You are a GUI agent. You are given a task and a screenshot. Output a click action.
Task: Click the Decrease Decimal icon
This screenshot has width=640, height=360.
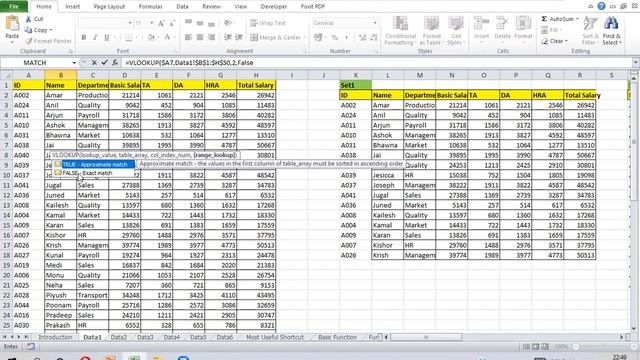[373, 38]
